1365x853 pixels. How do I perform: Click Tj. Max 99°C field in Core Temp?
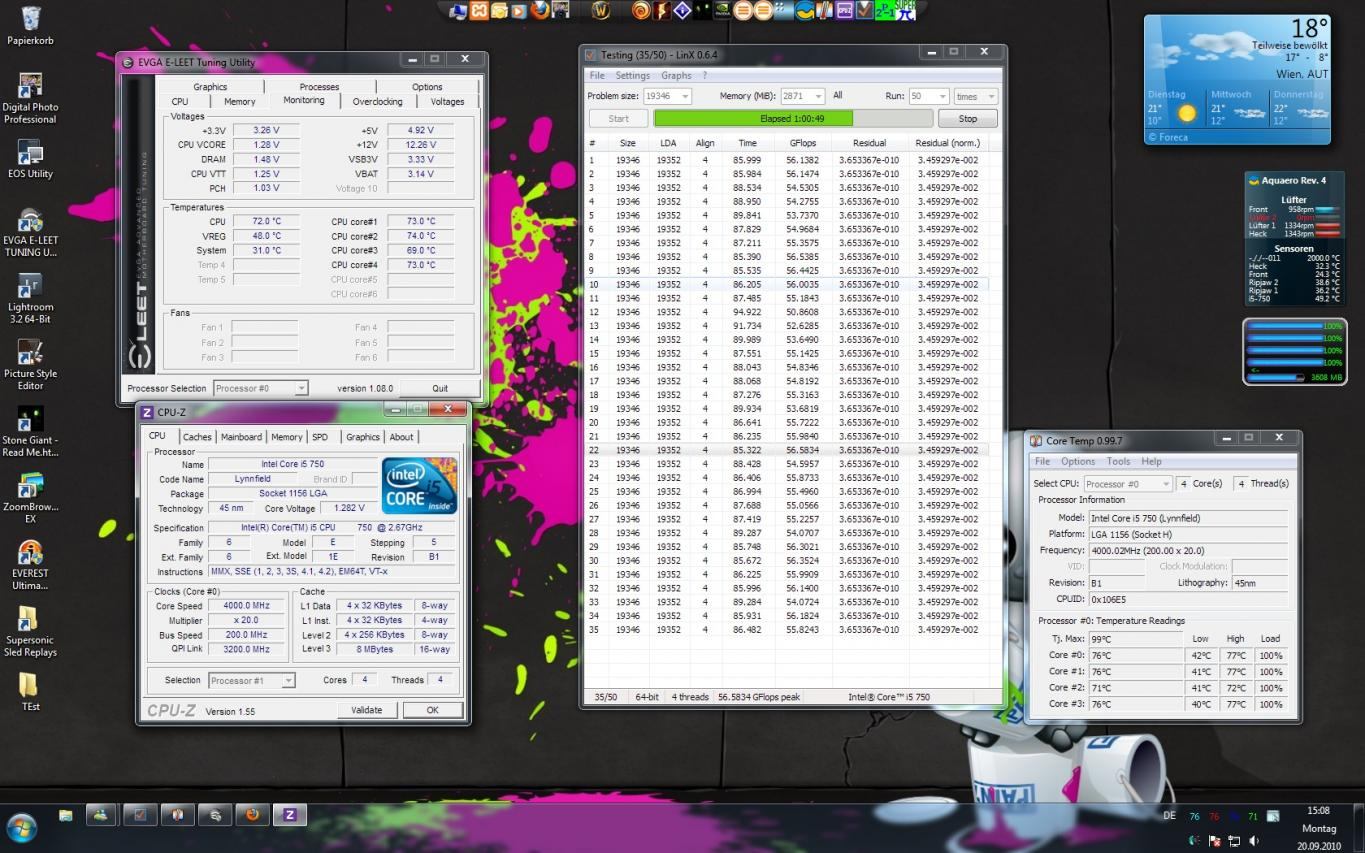tap(1135, 639)
